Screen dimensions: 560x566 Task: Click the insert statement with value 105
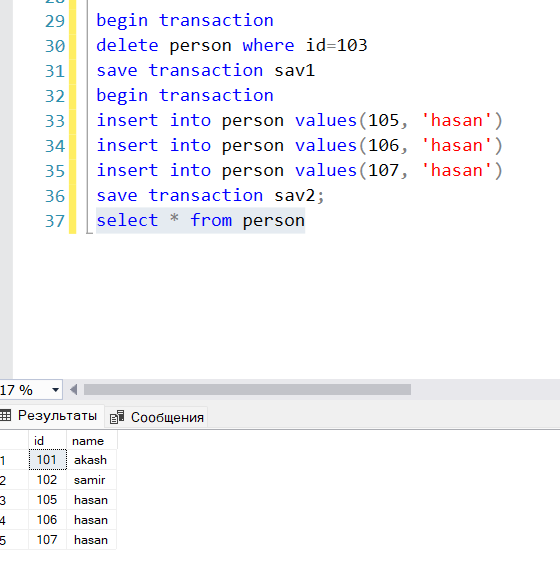299,121
